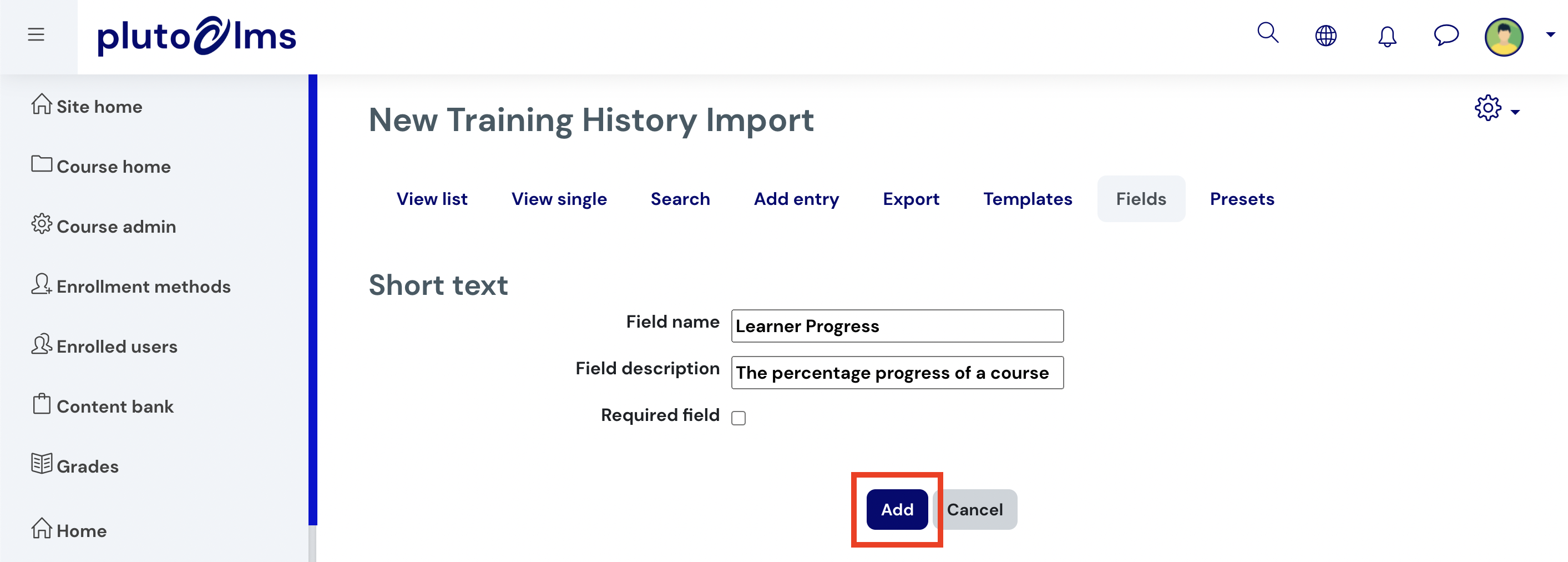
Task: Expand the user menu dropdown arrow
Action: pyautogui.click(x=1550, y=36)
